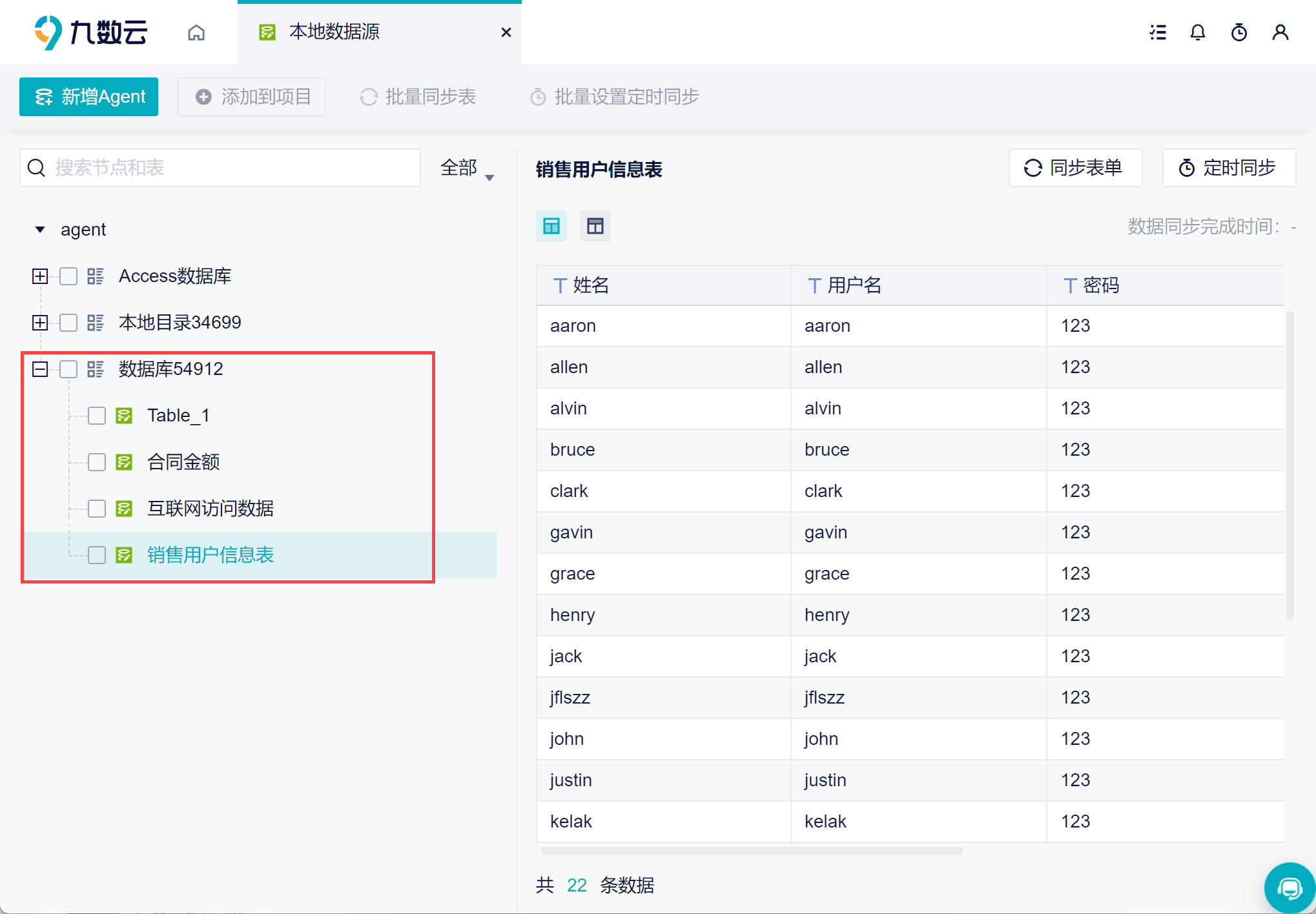Open the task list icon in header
The width and height of the screenshot is (1316, 914).
[1158, 32]
